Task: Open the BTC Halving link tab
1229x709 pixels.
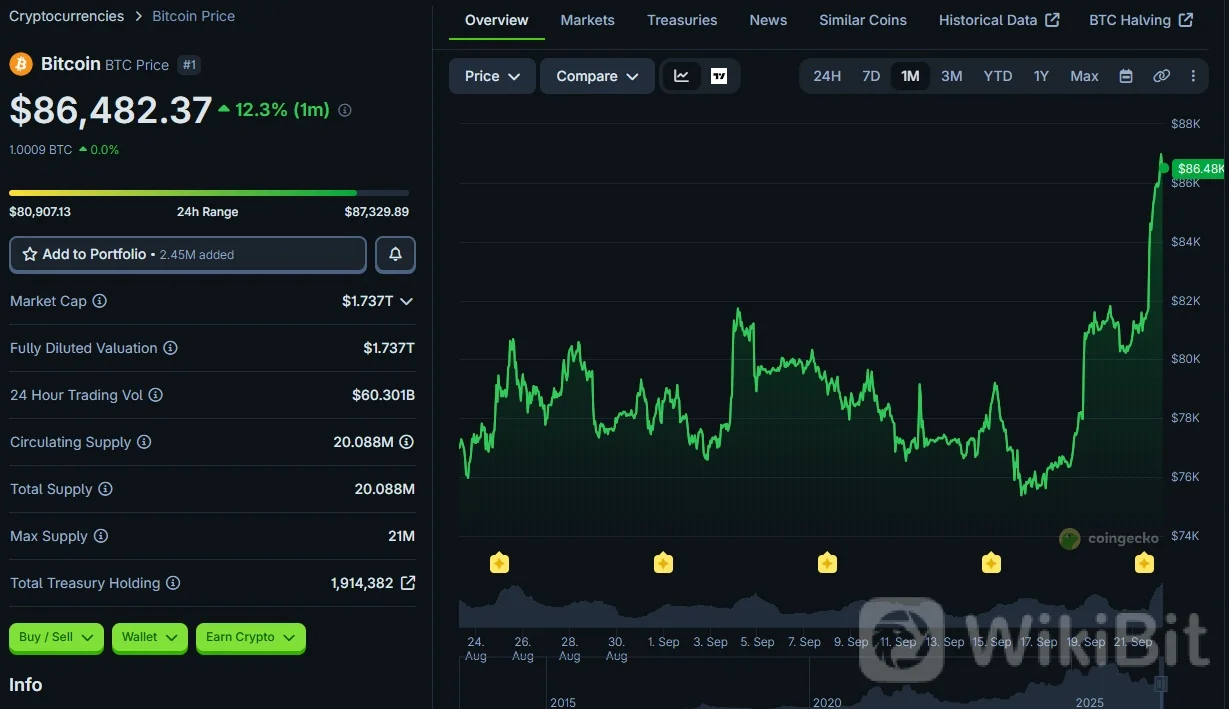Action: pos(1141,20)
